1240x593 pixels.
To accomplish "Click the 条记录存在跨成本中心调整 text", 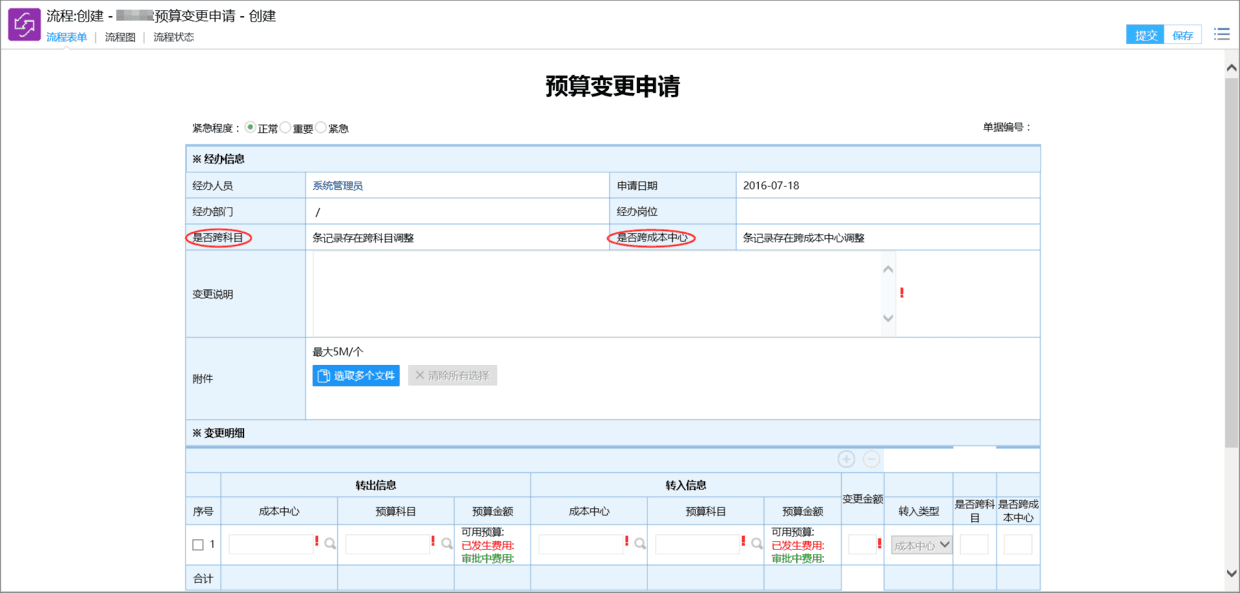I will (x=804, y=238).
